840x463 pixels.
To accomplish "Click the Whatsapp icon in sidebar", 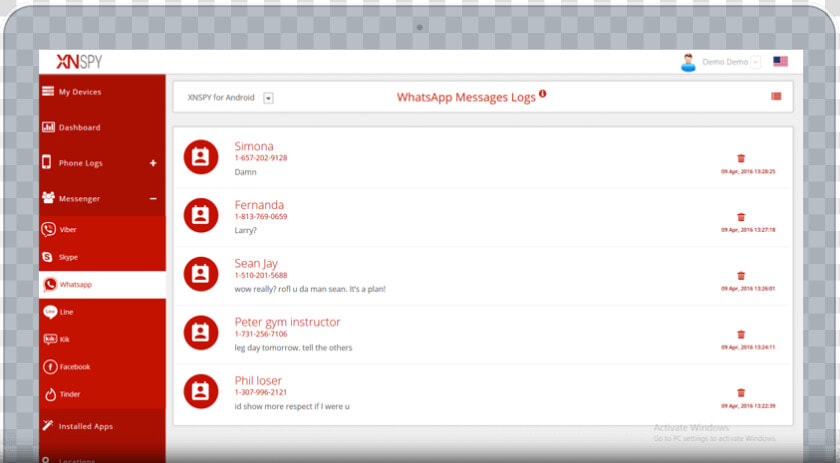I will point(50,285).
